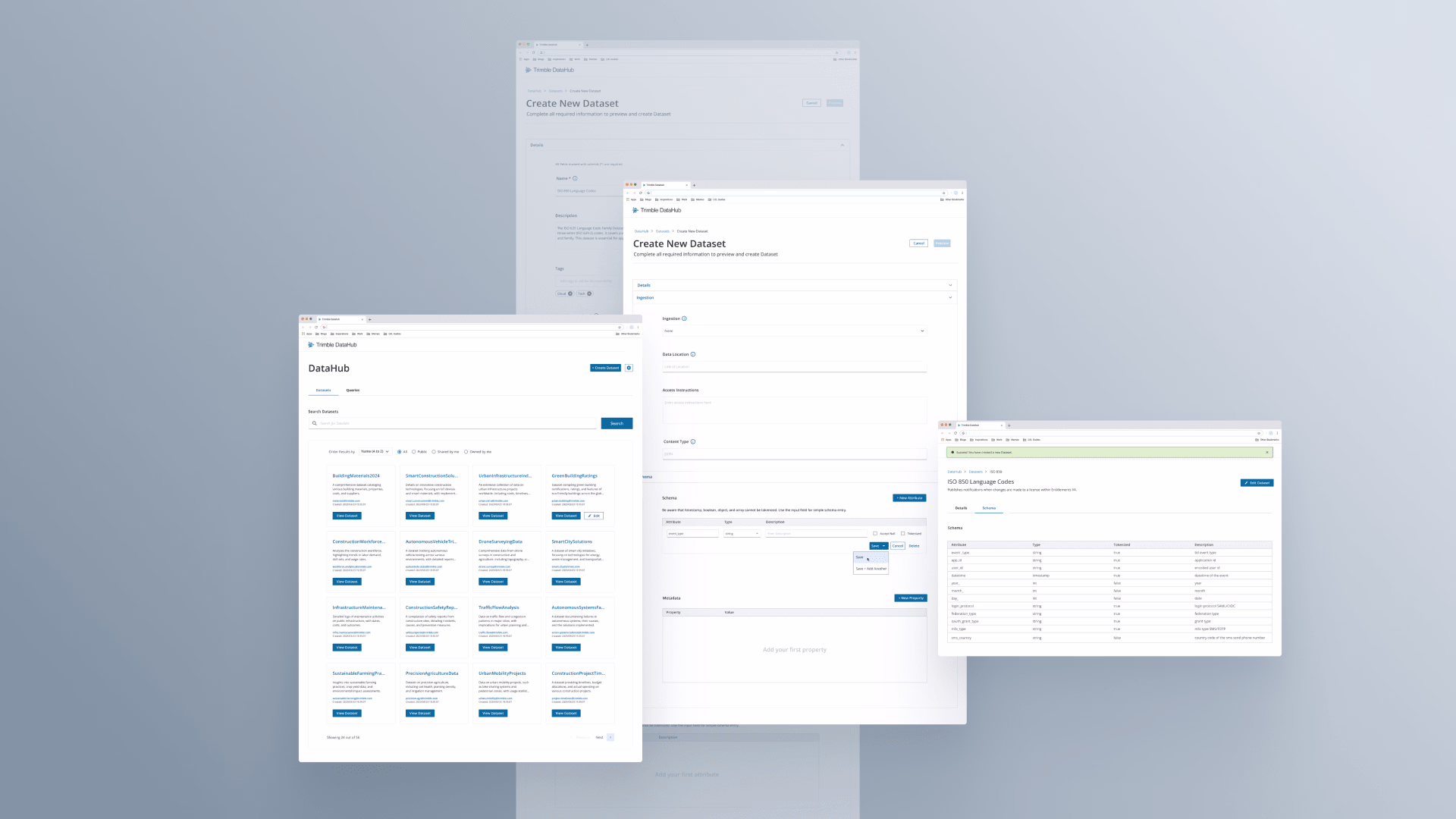Click the New Property button under Metadata
1456x819 pixels.
click(x=910, y=598)
